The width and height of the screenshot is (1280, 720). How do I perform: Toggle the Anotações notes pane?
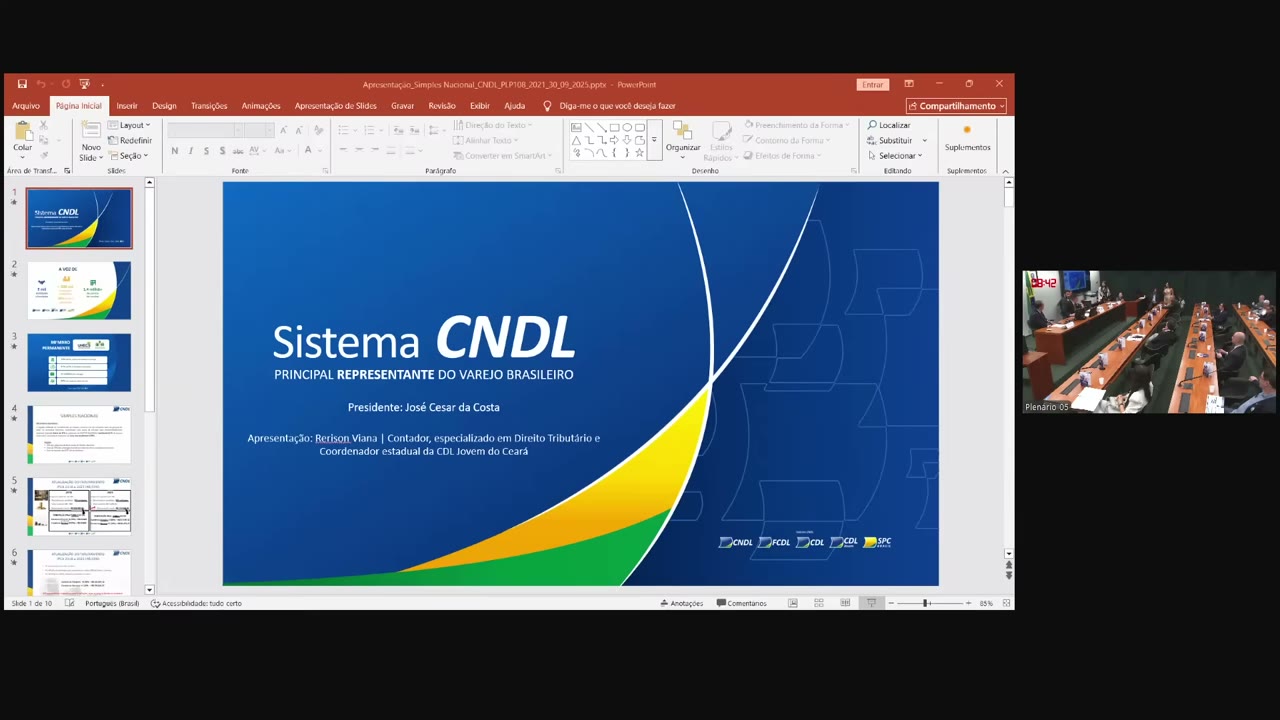click(x=682, y=603)
